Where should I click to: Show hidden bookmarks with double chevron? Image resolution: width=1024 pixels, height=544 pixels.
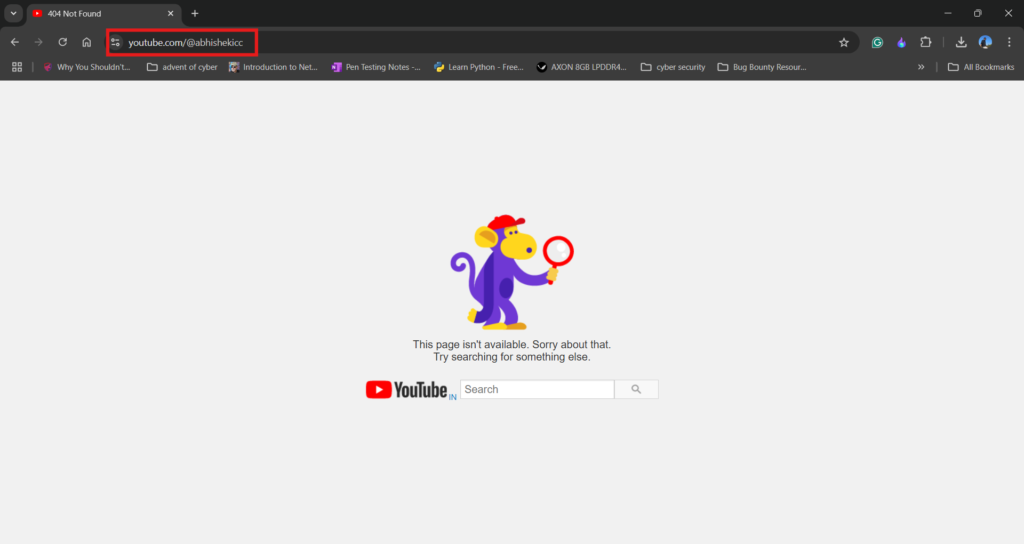coord(921,67)
